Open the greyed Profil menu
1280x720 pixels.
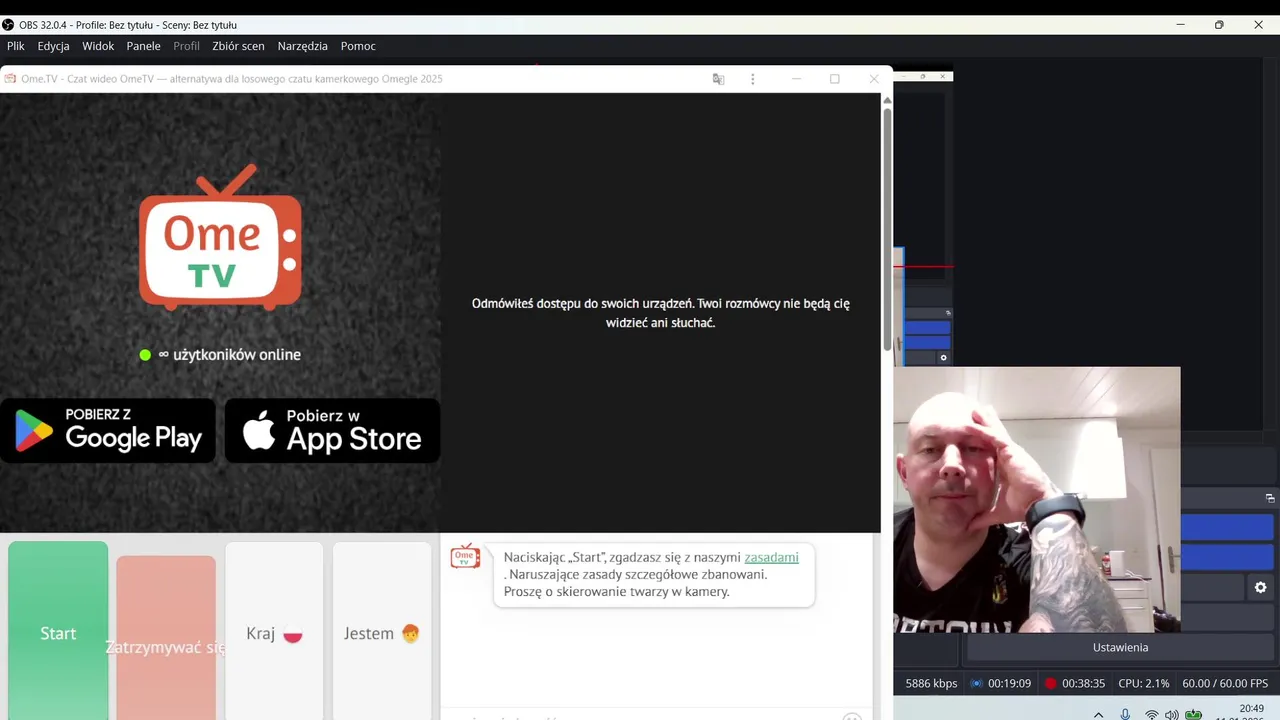pos(186,46)
